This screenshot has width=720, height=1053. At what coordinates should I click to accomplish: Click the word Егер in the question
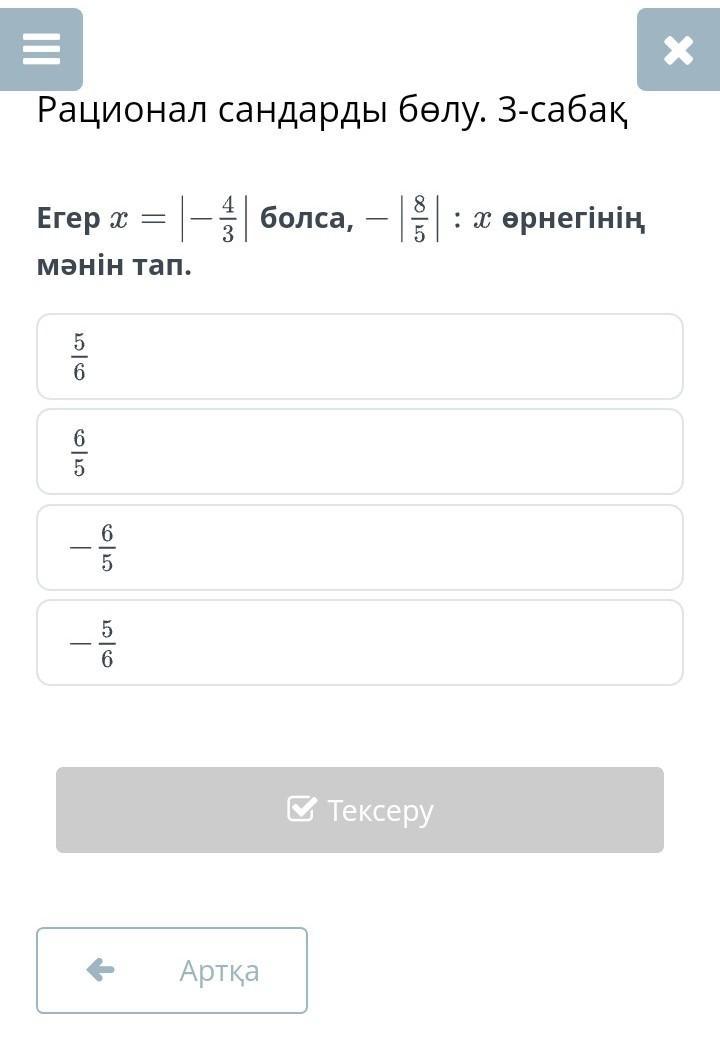tap(69, 220)
